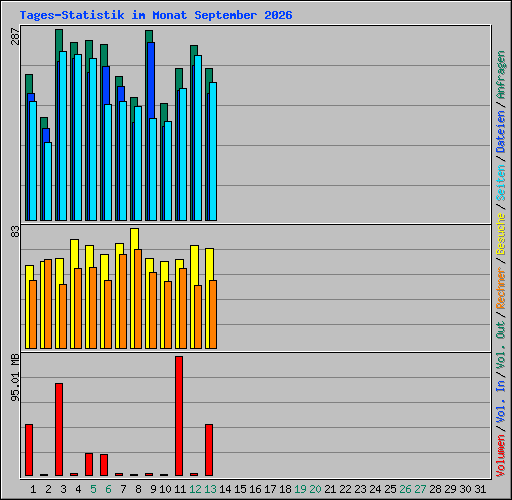
Task: Click the cyan Seiten legend label
Action: click(x=501, y=183)
